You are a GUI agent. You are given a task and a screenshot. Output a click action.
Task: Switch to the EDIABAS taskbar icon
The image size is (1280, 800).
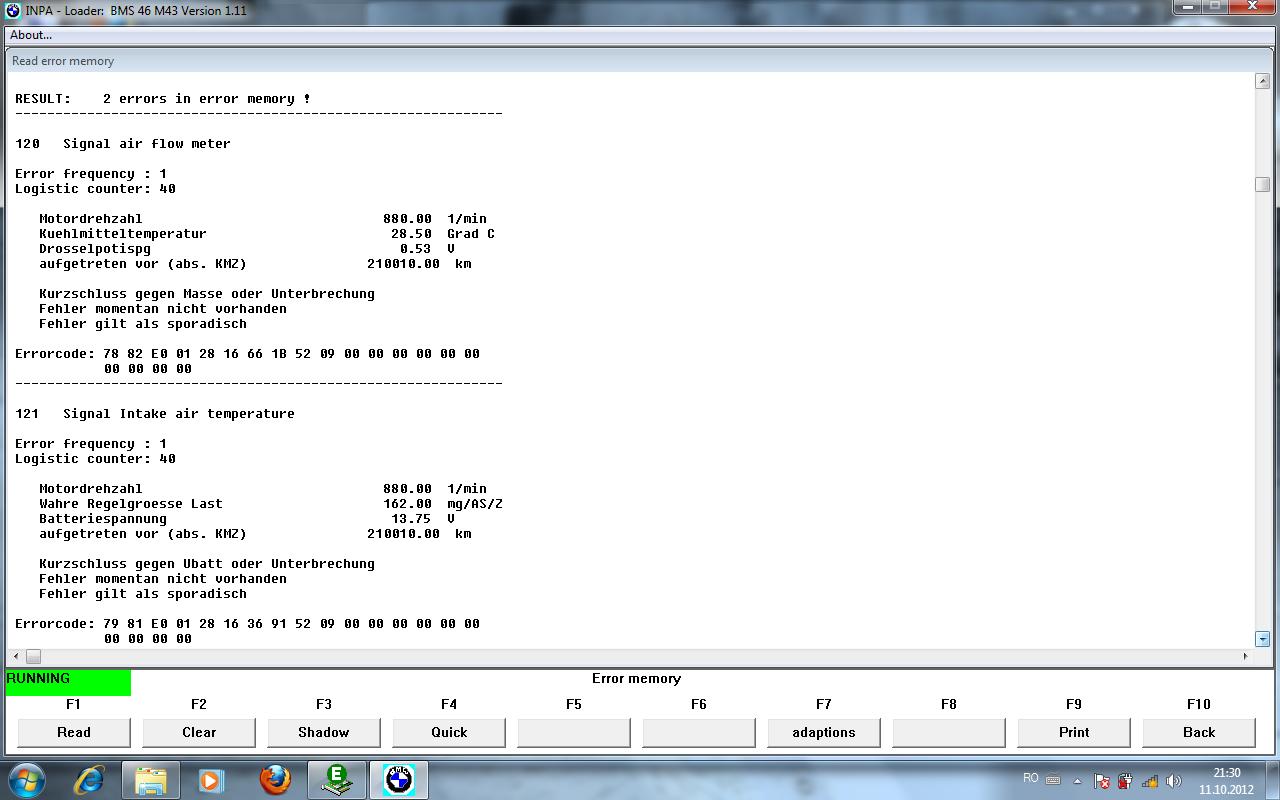(x=336, y=780)
